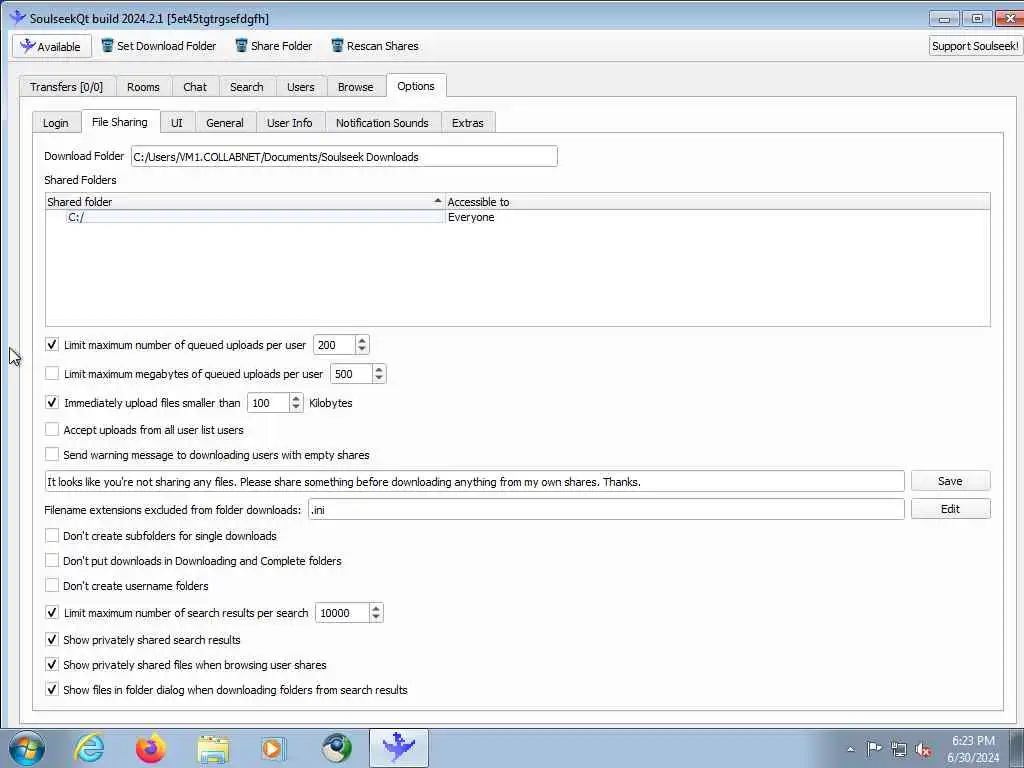The width and height of the screenshot is (1024, 768).
Task: Open Windows Explorer from the taskbar
Action: (x=213, y=749)
